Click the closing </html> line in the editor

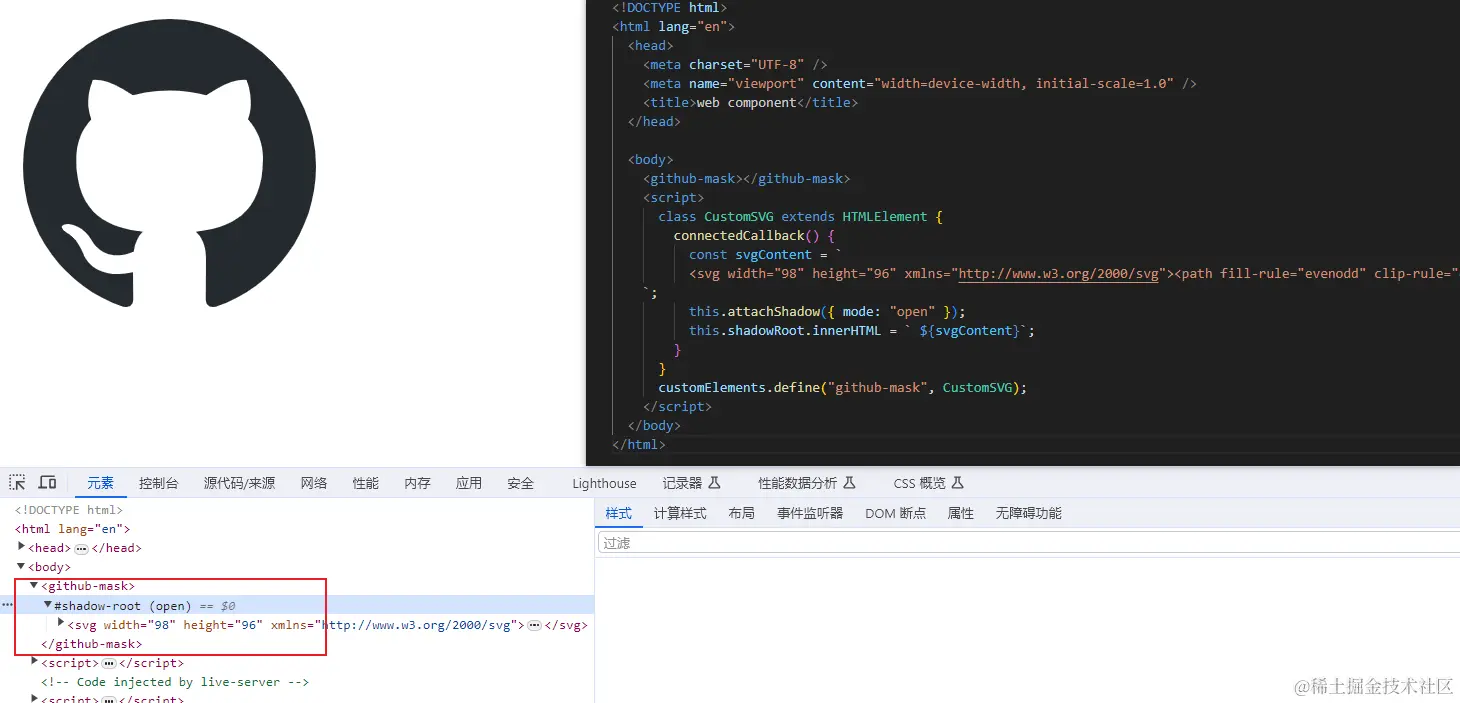pyautogui.click(x=639, y=444)
